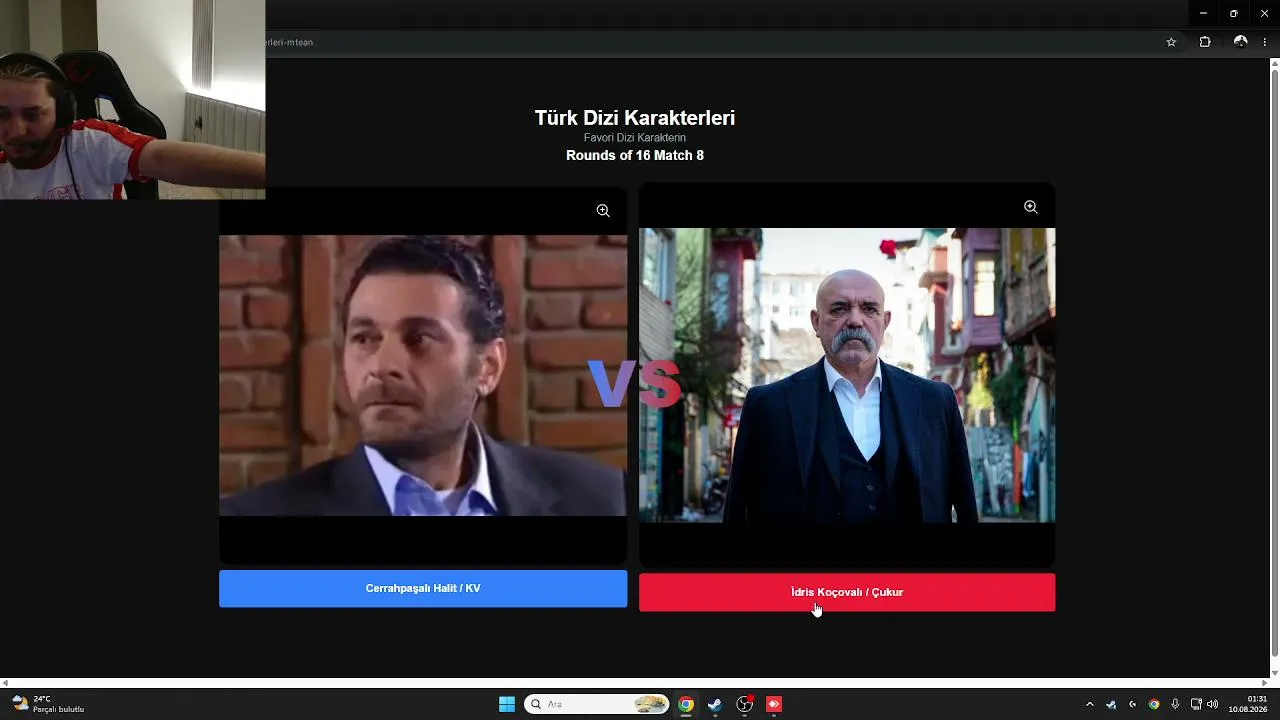
Task: Click the vertical page scrollbar
Action: click(1274, 363)
